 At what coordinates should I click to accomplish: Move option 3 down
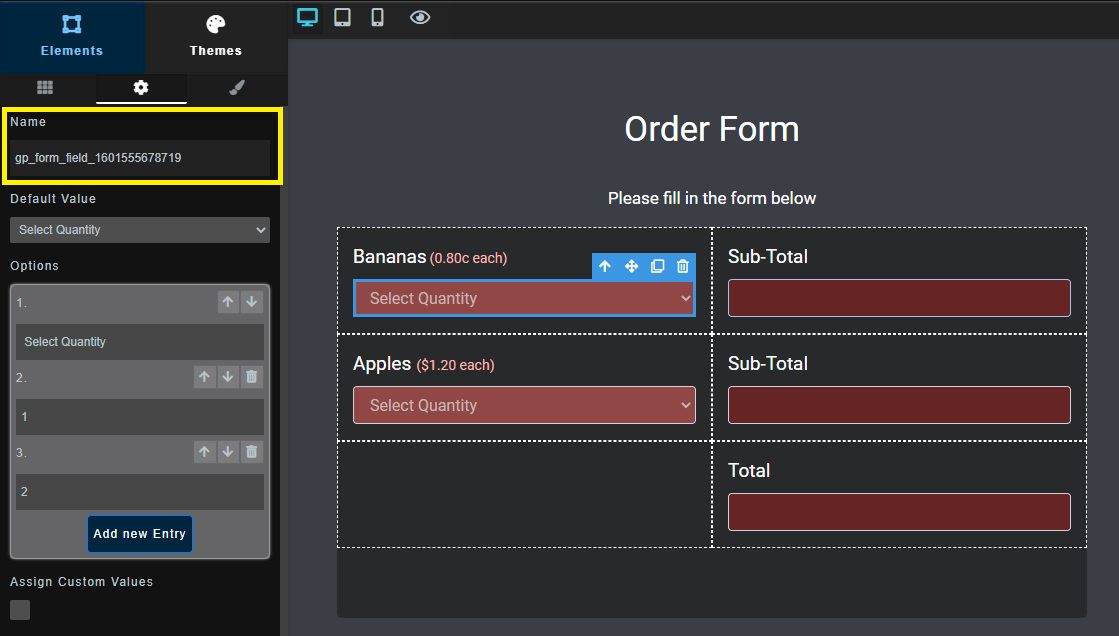228,452
